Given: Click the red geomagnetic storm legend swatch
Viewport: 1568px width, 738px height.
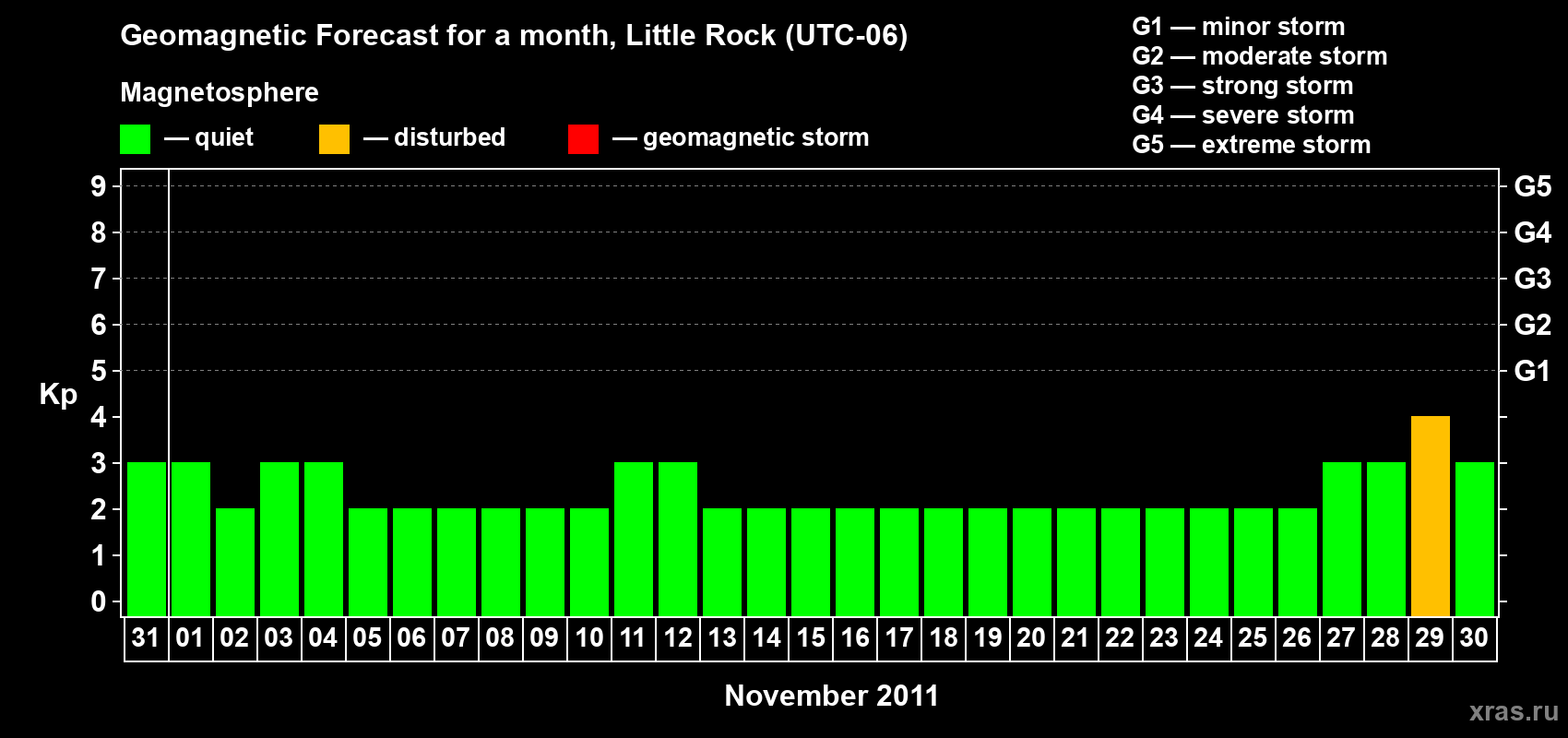Looking at the screenshot, I should click(x=583, y=139).
